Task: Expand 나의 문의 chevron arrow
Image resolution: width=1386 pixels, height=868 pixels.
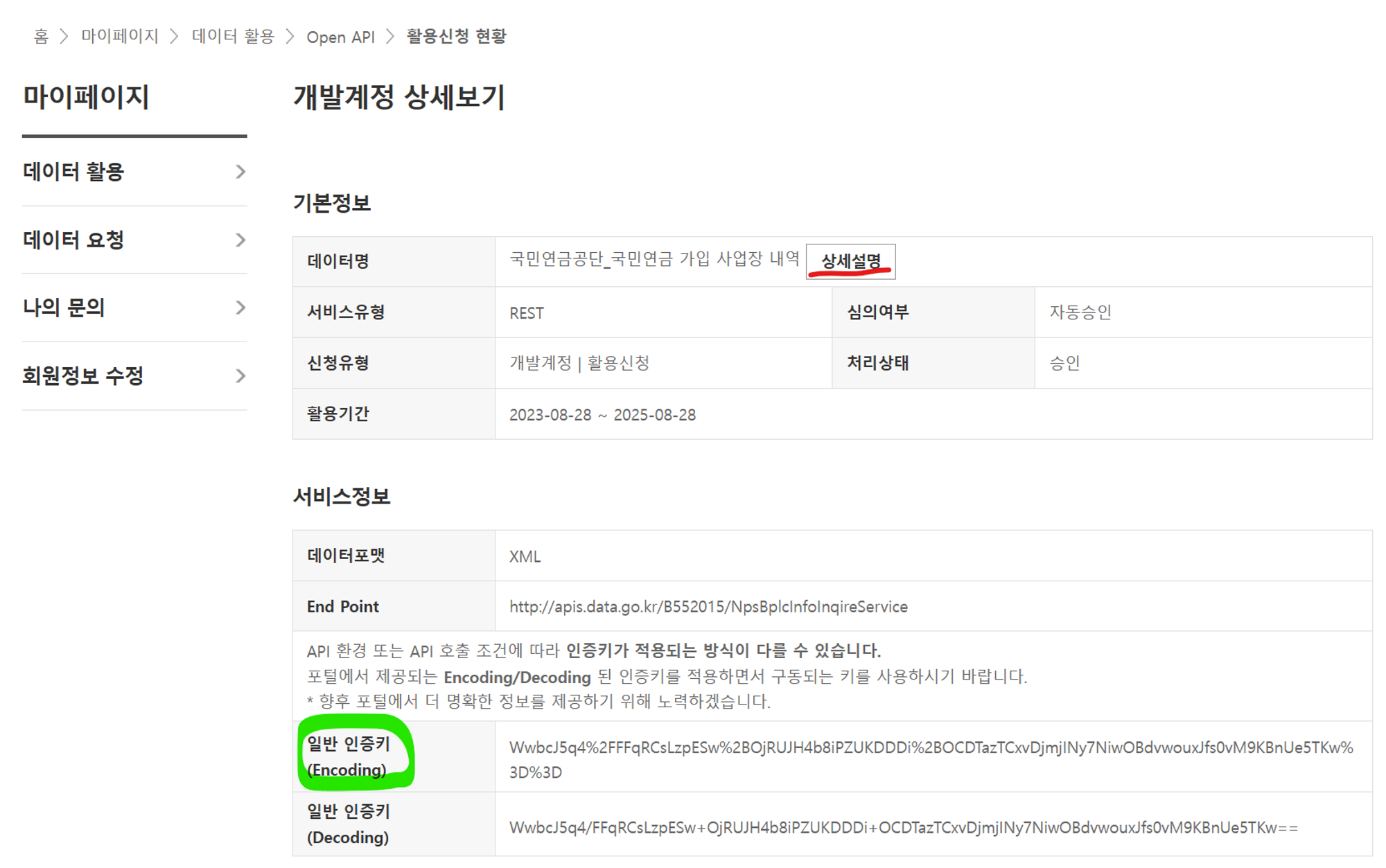Action: (240, 308)
